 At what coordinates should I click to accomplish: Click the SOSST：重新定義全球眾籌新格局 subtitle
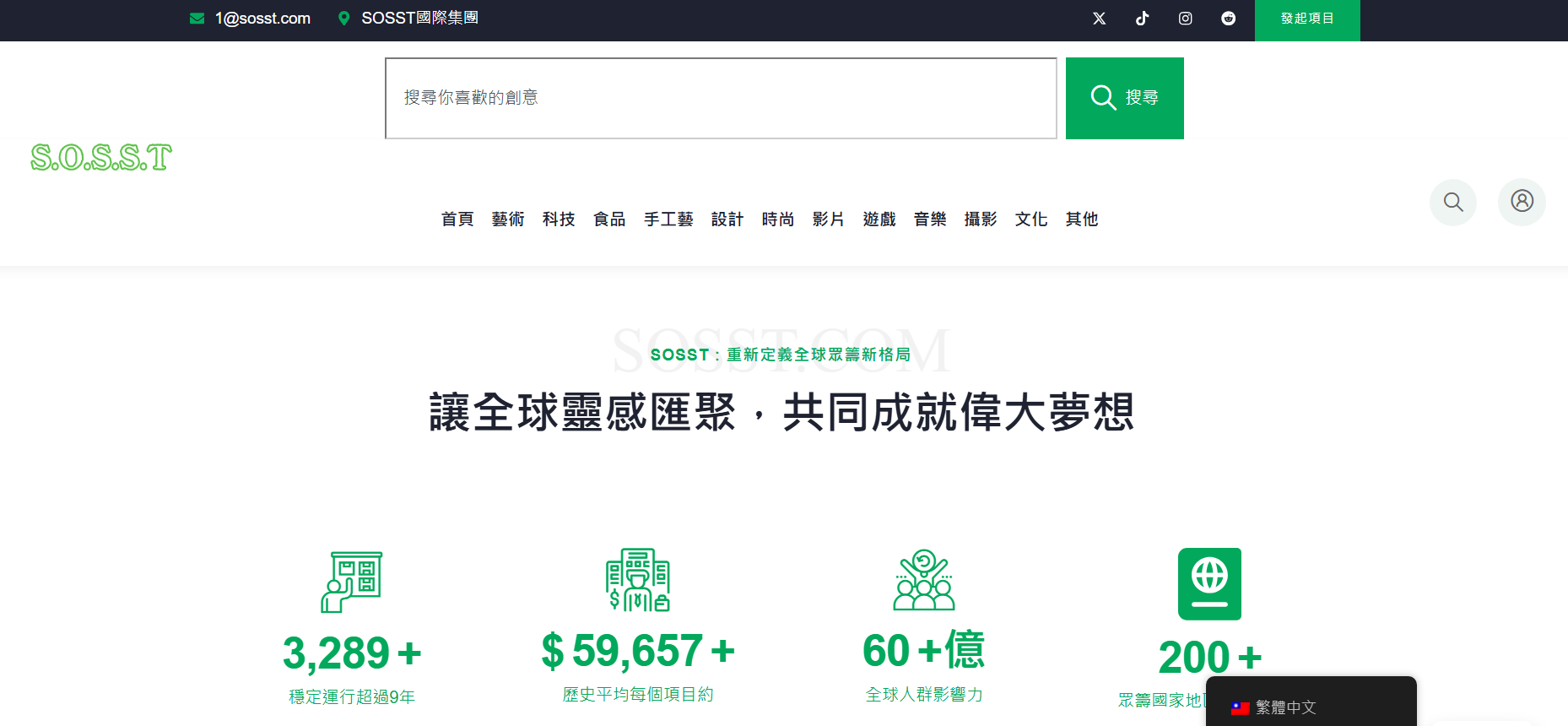pyautogui.click(x=781, y=355)
